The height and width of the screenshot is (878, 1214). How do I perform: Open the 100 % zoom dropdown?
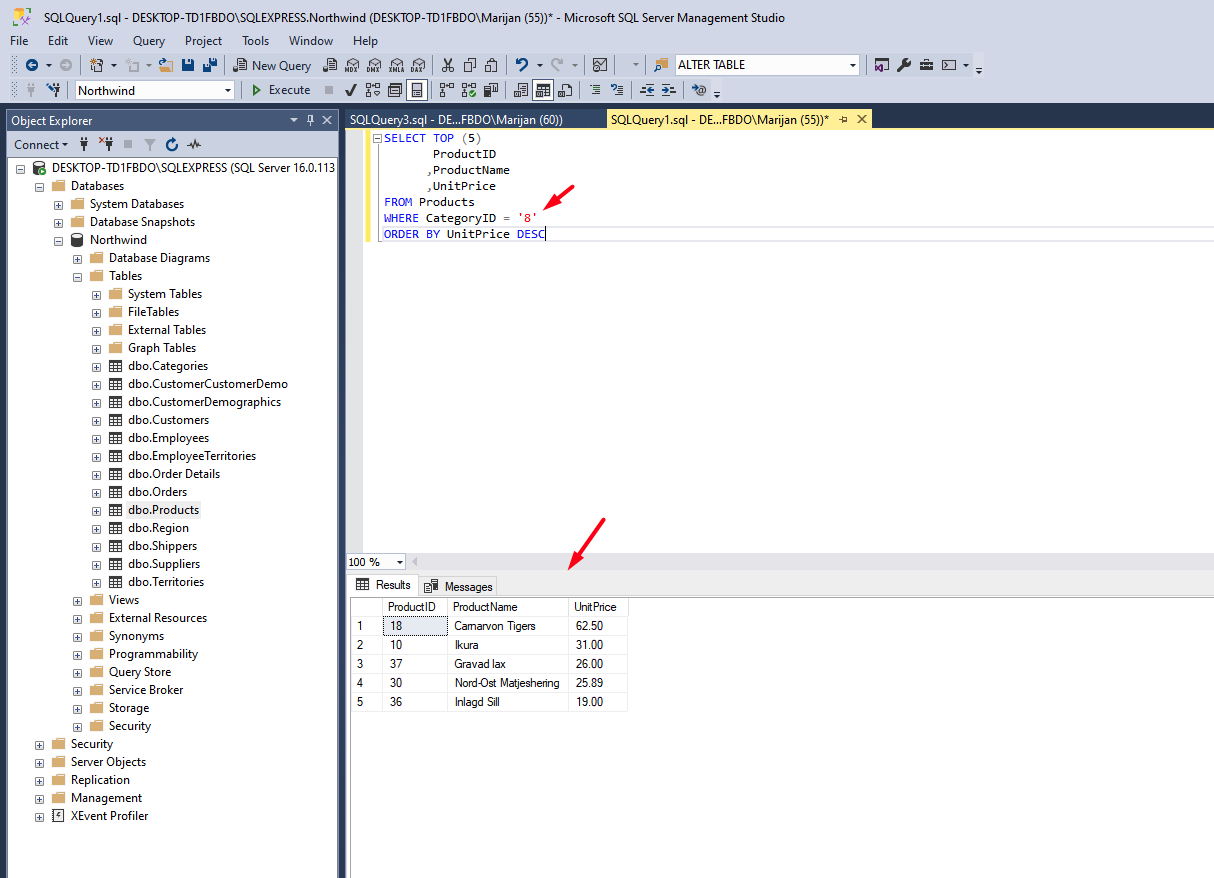pyautogui.click(x=400, y=562)
